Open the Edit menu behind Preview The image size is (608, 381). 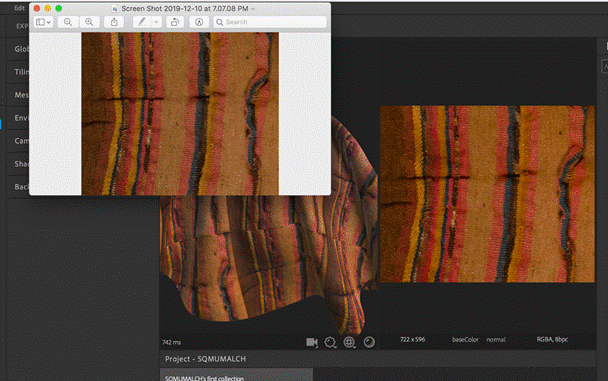pos(19,8)
